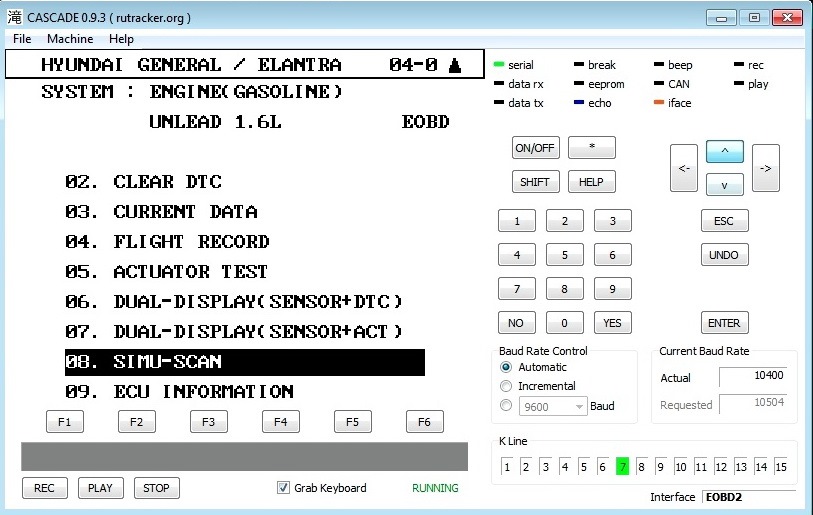Select the fixed 9600 Baud radio option
This screenshot has width=813, height=515.
click(x=506, y=406)
